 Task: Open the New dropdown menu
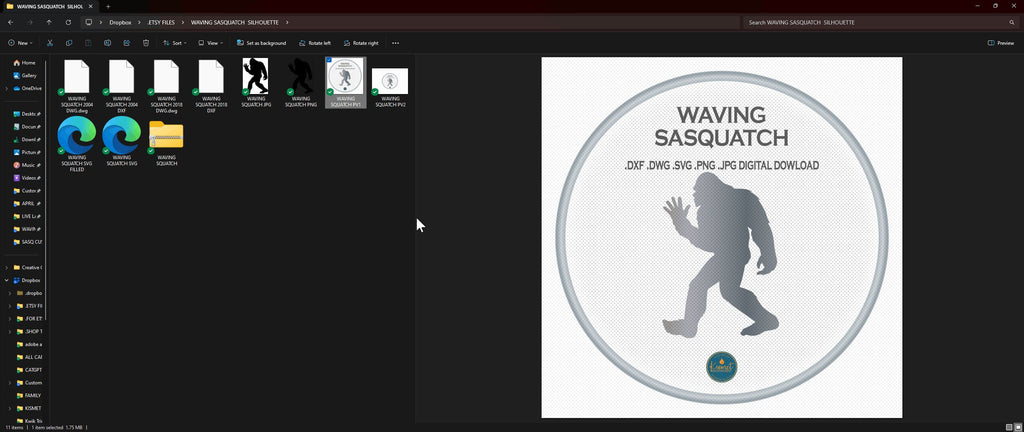point(19,43)
